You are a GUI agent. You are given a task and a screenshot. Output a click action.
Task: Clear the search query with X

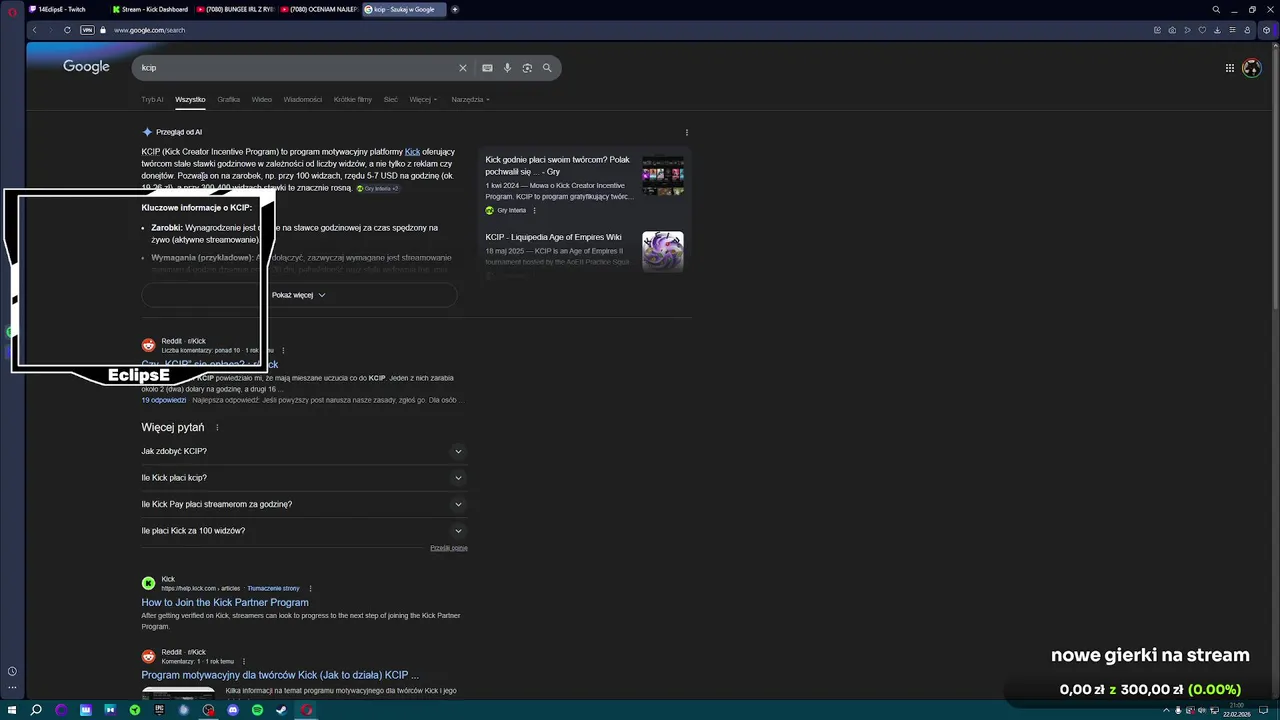click(463, 68)
